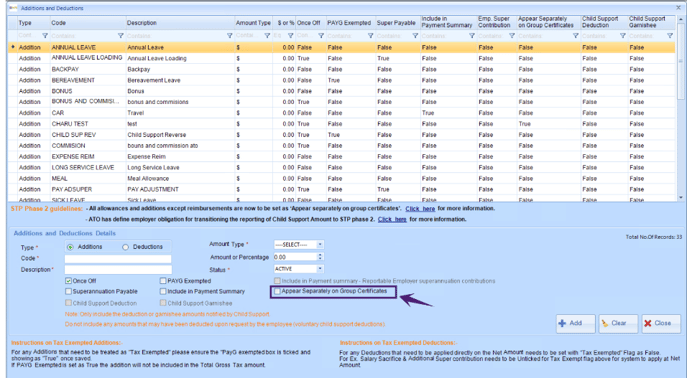Open filter icon for Amount Type column

267,35
